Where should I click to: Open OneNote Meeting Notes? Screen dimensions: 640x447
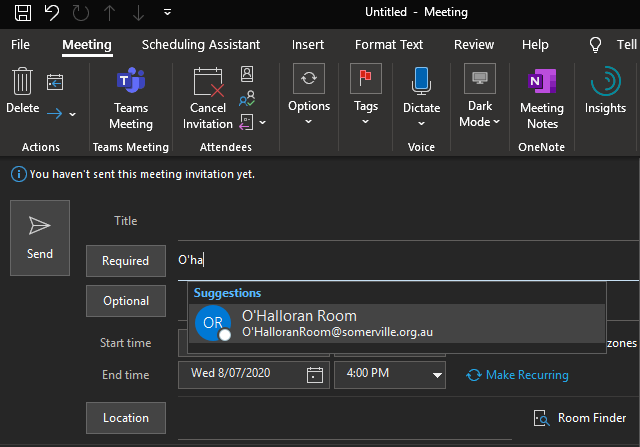[542, 99]
